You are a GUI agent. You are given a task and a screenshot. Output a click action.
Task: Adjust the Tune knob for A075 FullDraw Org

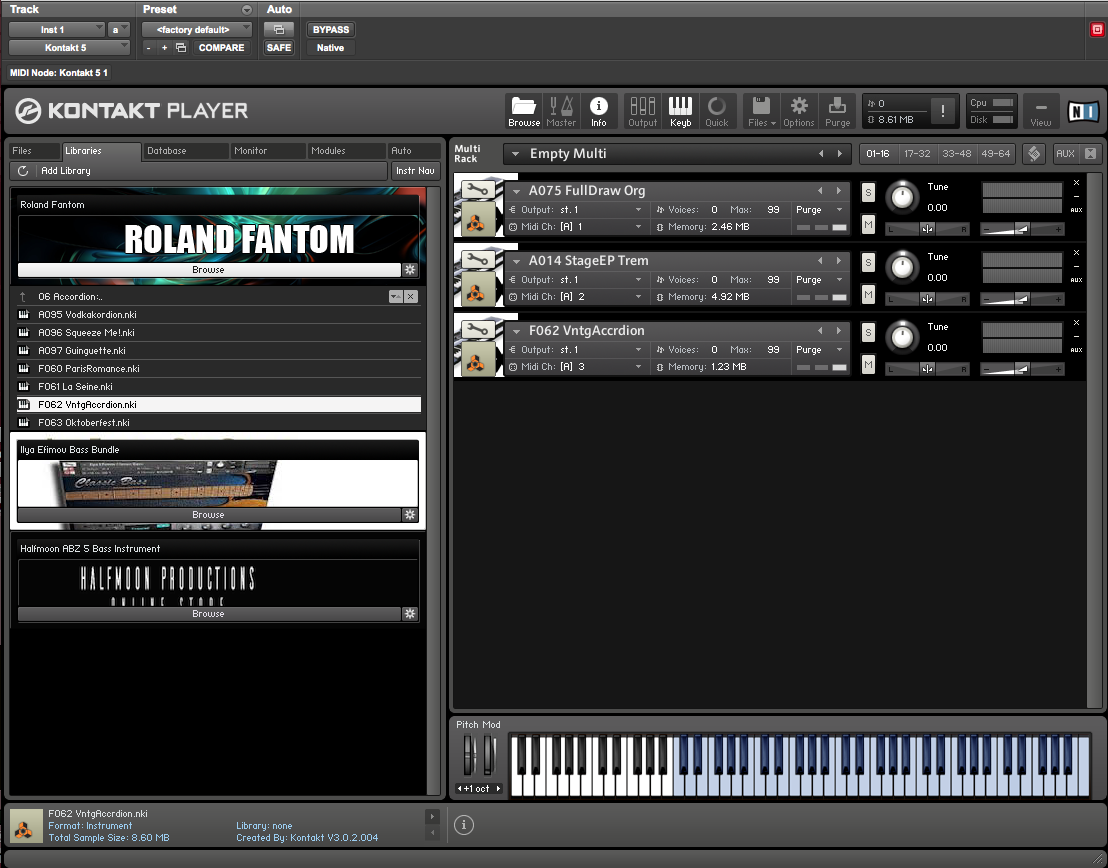pos(902,197)
